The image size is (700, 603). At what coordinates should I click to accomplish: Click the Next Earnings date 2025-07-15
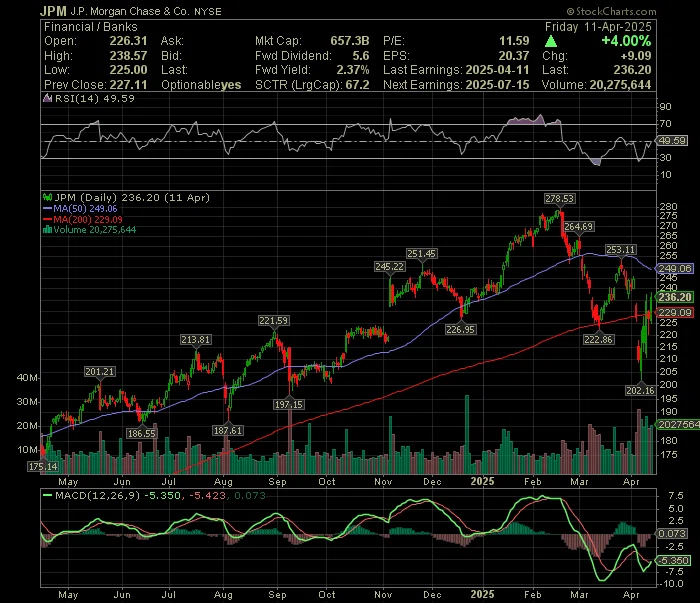point(497,85)
